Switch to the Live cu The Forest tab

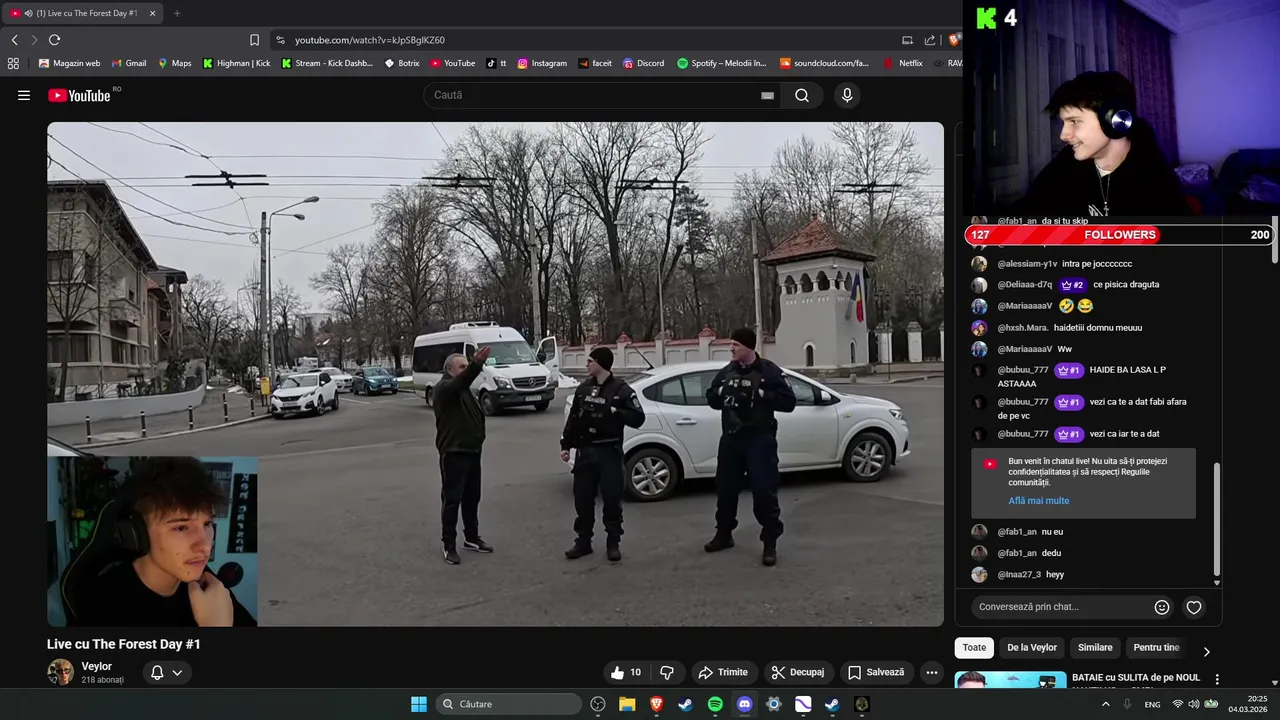pyautogui.click(x=84, y=13)
